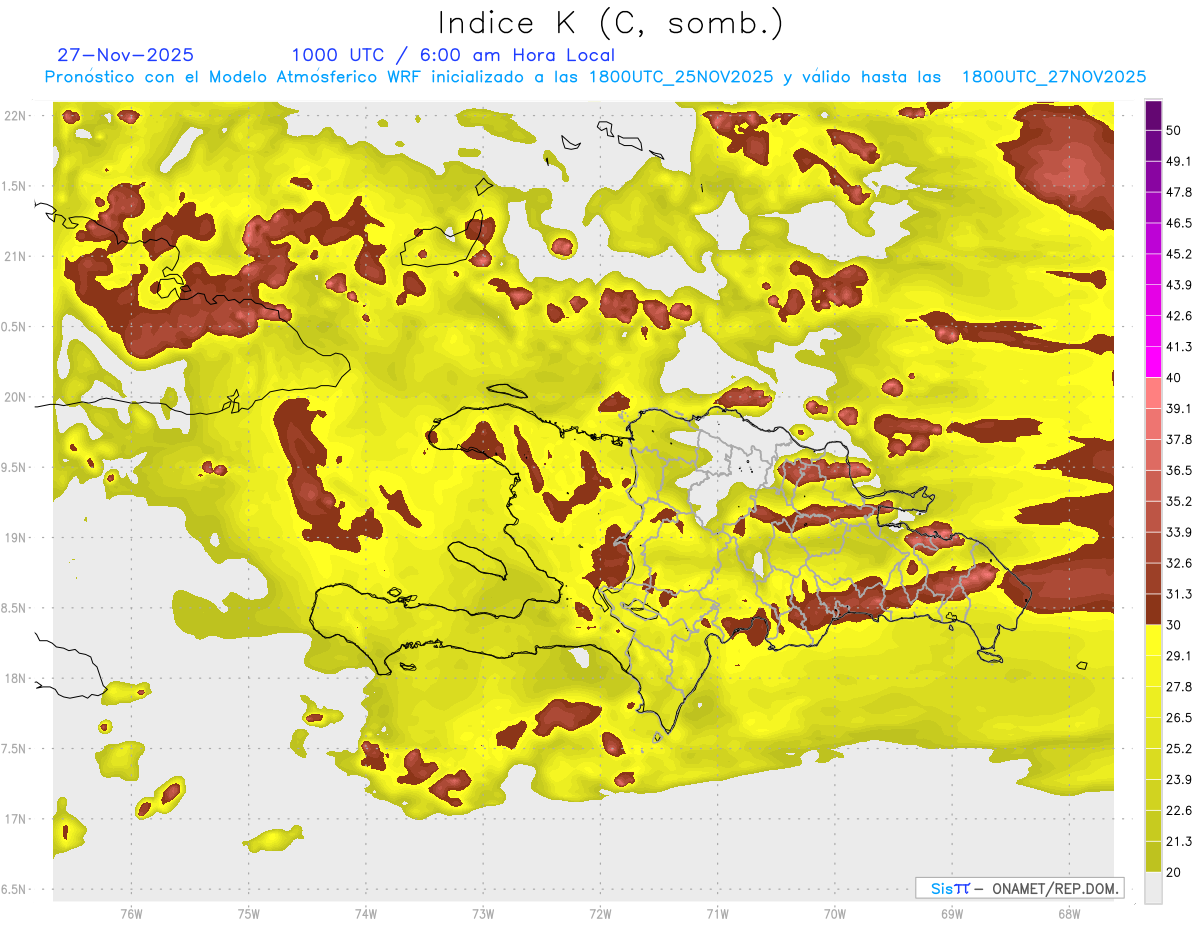Click the '19N' latitude axis label
Screen dimensions: 1200x927
click(16, 538)
